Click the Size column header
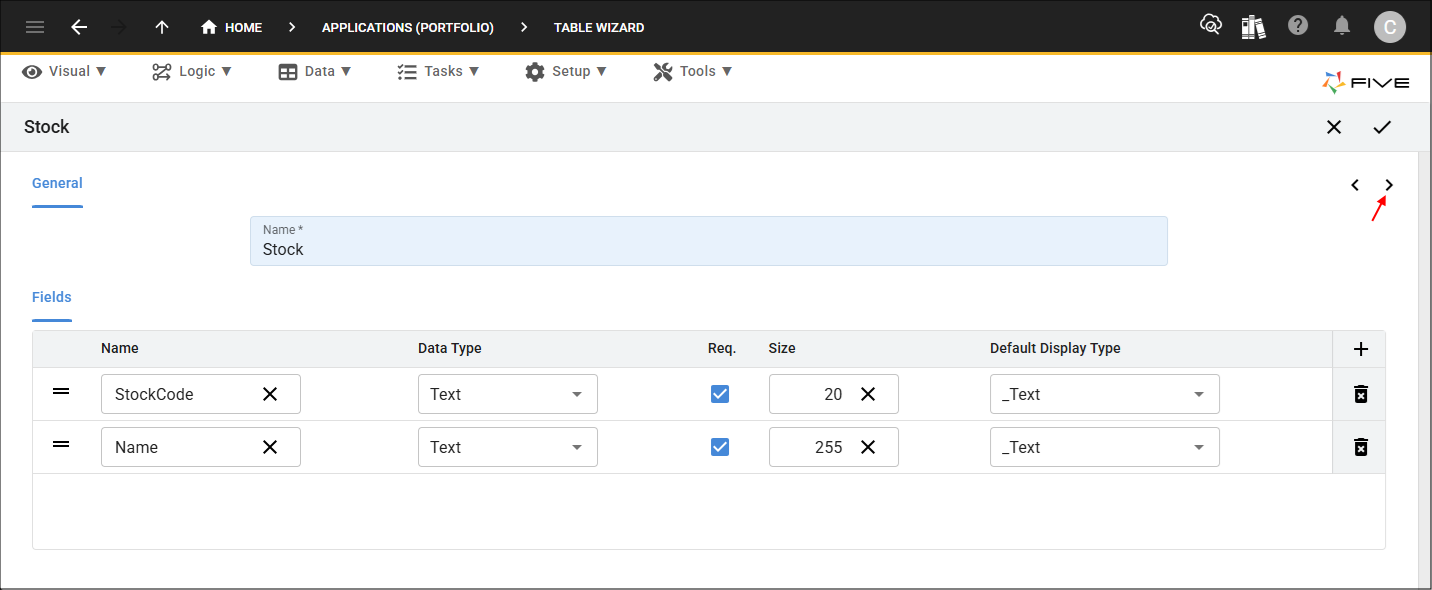Screen dimensions: 1432x590 click(x=782, y=349)
